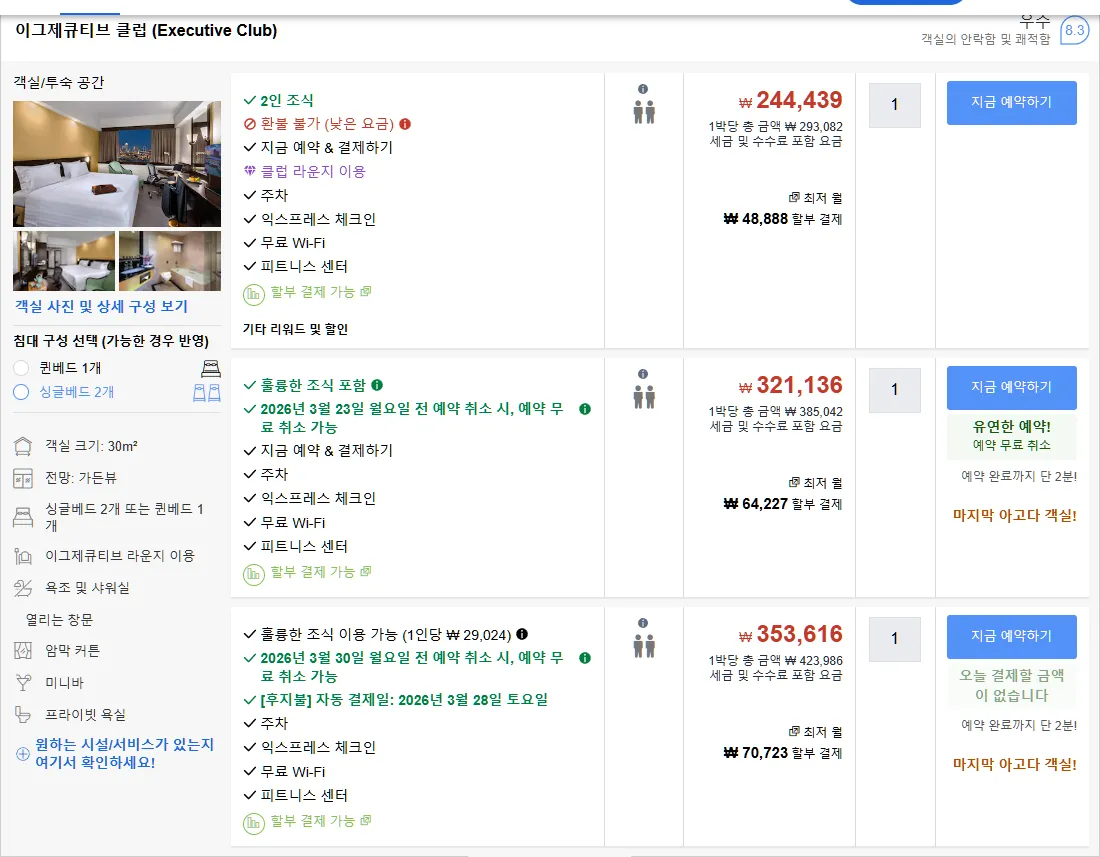This screenshot has width=1100, height=857.
Task: Click the diamond icon beside 클럽 라운지 이용
Action: coord(249,170)
